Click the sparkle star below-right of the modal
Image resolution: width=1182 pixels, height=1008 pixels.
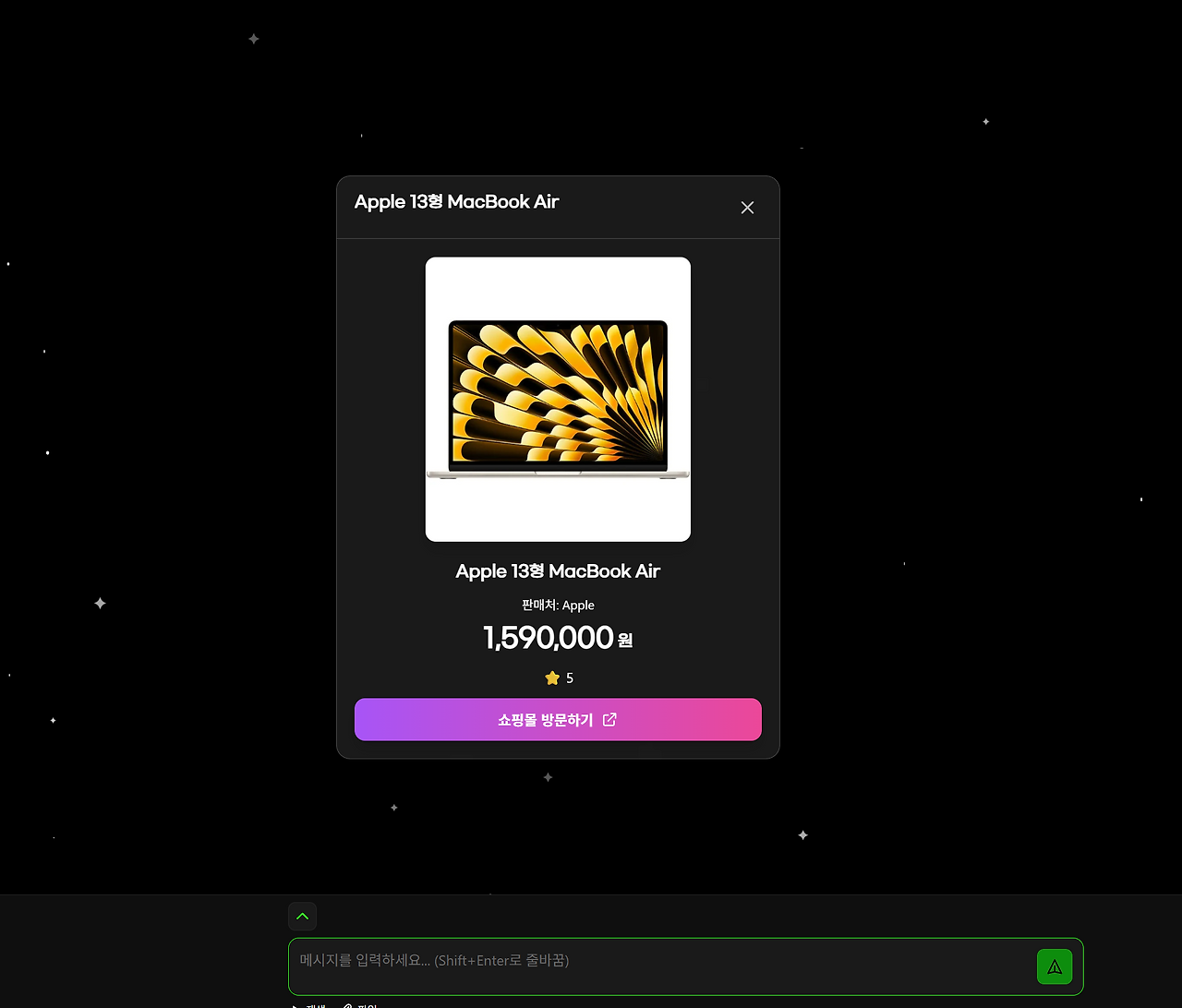(802, 835)
